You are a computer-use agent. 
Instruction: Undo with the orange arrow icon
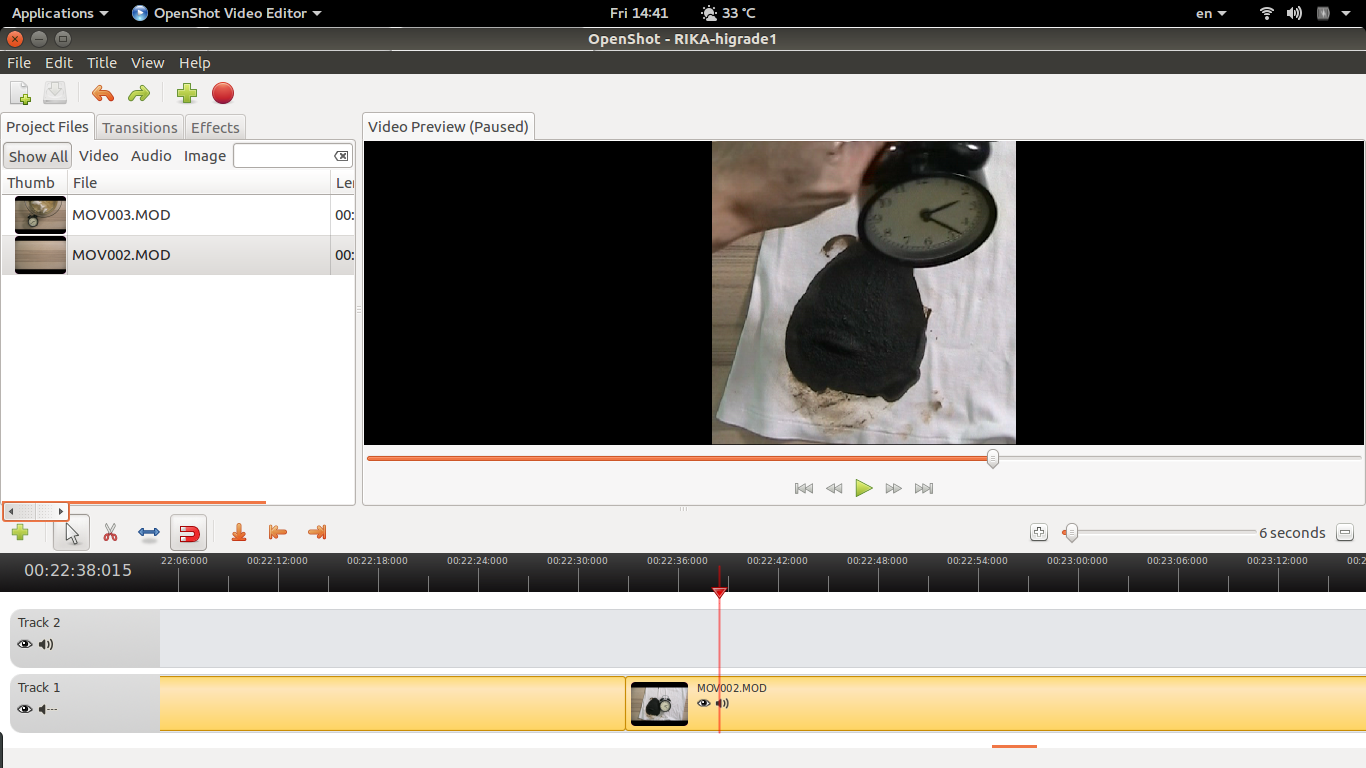(x=103, y=94)
